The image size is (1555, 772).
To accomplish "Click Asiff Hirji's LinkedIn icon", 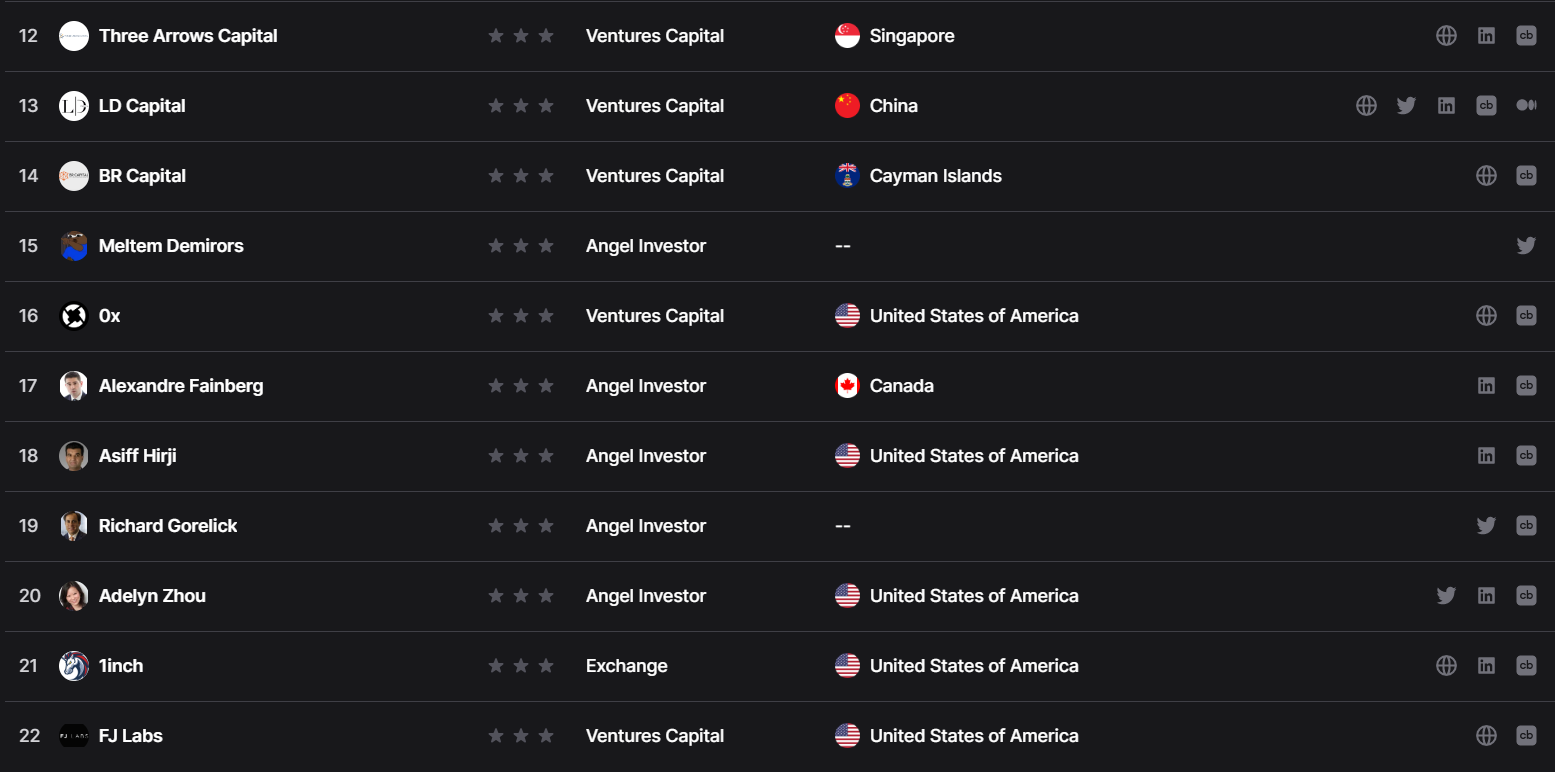I will point(1486,456).
